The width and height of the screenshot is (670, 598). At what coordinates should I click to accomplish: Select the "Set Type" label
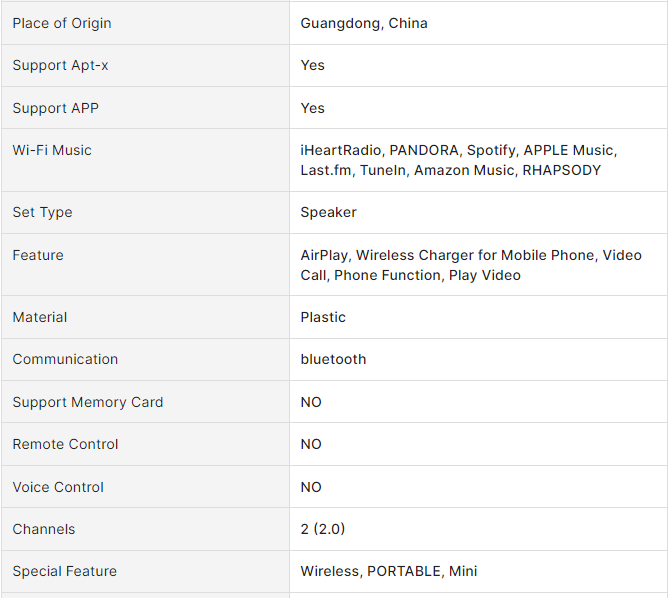[42, 212]
